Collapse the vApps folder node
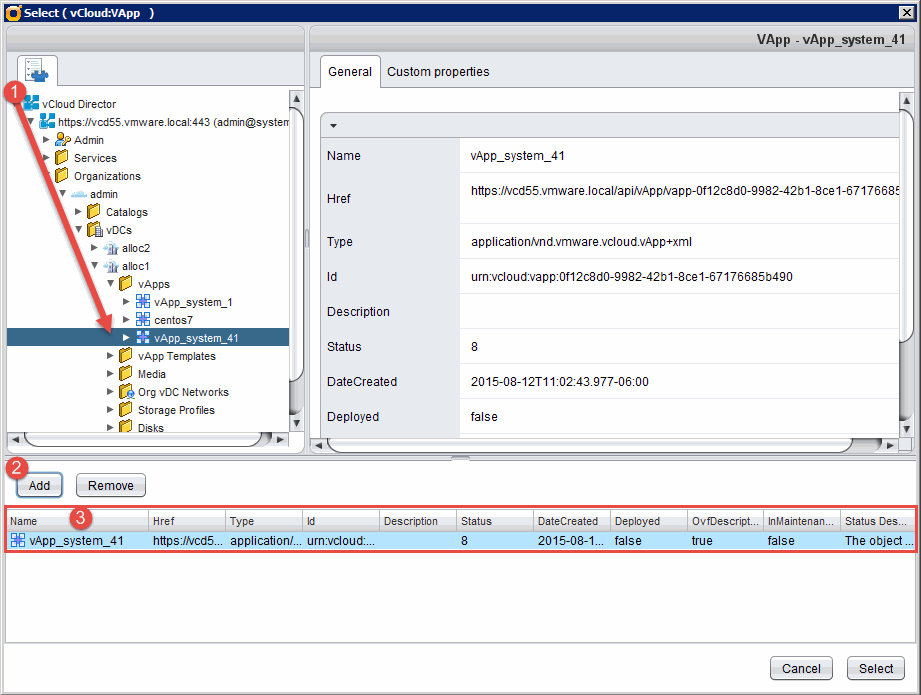Image resolution: width=921 pixels, height=695 pixels. [x=110, y=284]
